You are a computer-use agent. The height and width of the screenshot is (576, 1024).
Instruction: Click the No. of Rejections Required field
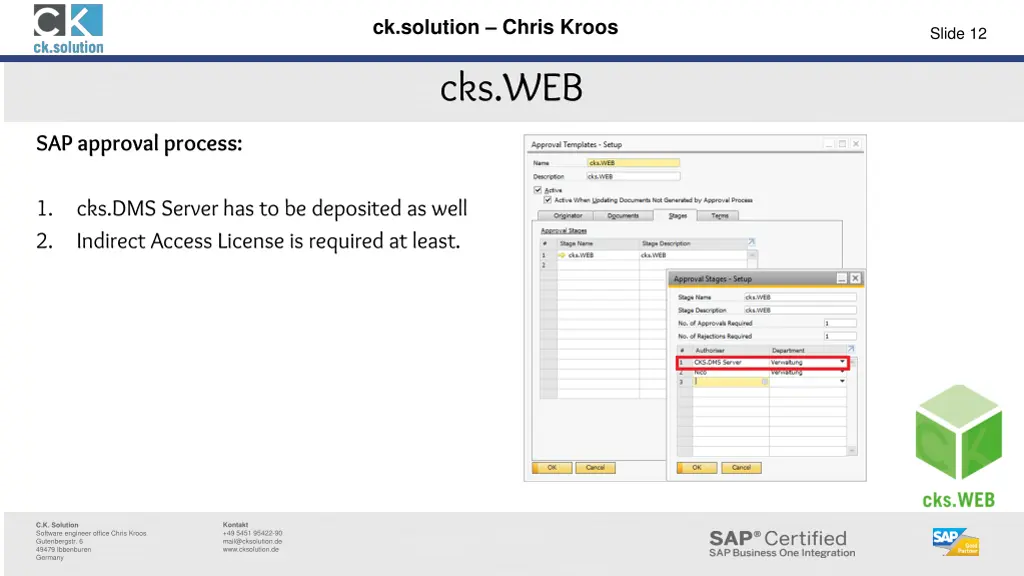coord(840,336)
